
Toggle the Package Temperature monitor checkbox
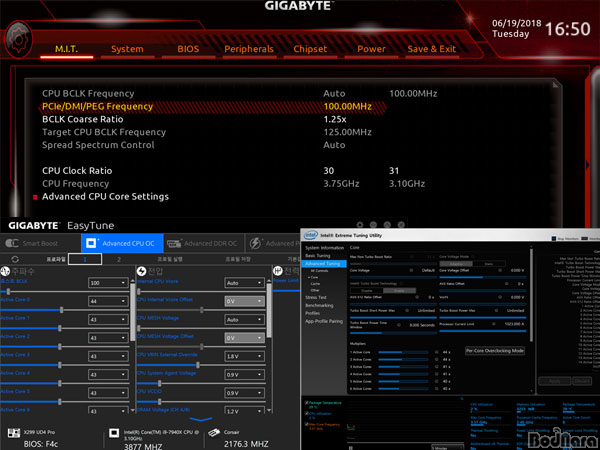coord(306,402)
